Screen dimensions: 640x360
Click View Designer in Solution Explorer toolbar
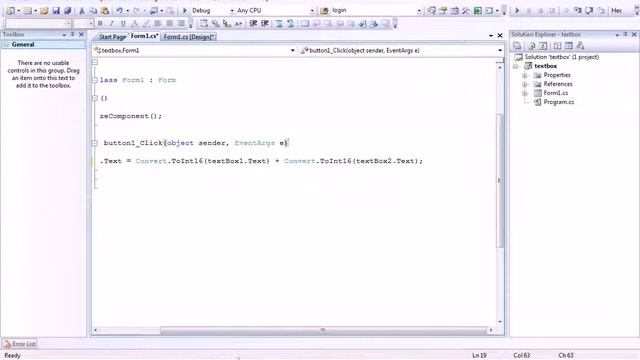(569, 46)
